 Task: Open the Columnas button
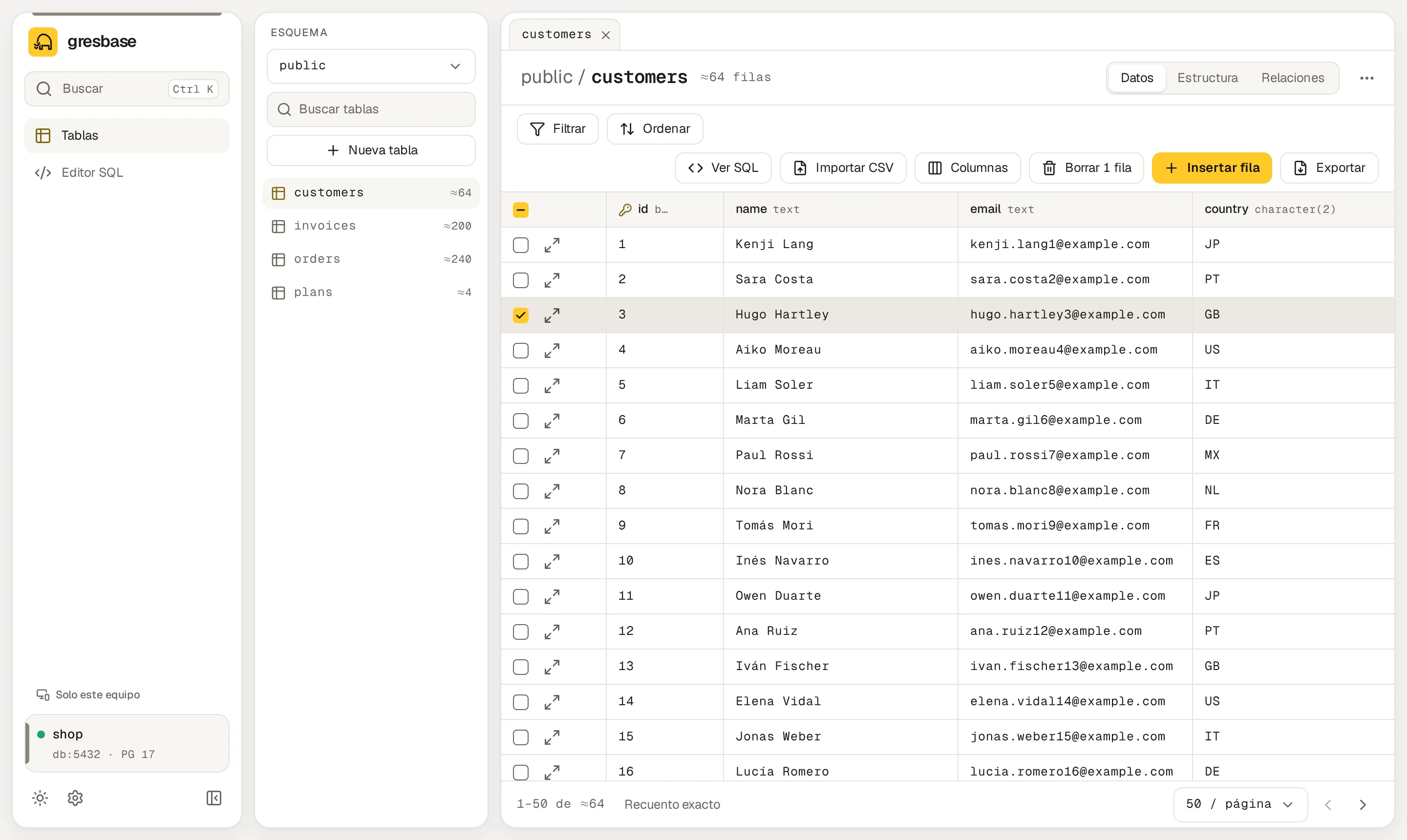click(x=967, y=168)
